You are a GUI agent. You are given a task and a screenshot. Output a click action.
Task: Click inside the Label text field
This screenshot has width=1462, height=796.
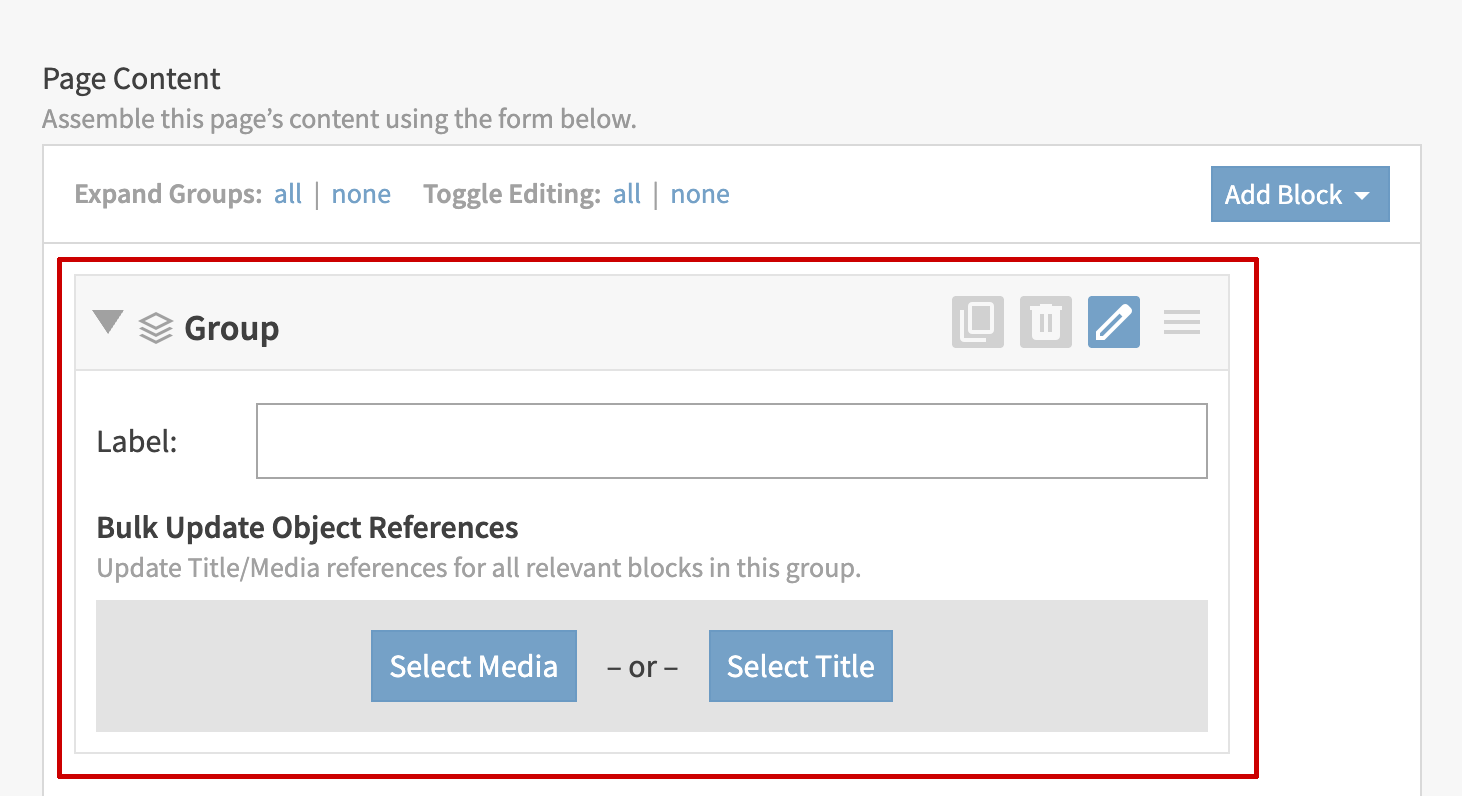730,440
